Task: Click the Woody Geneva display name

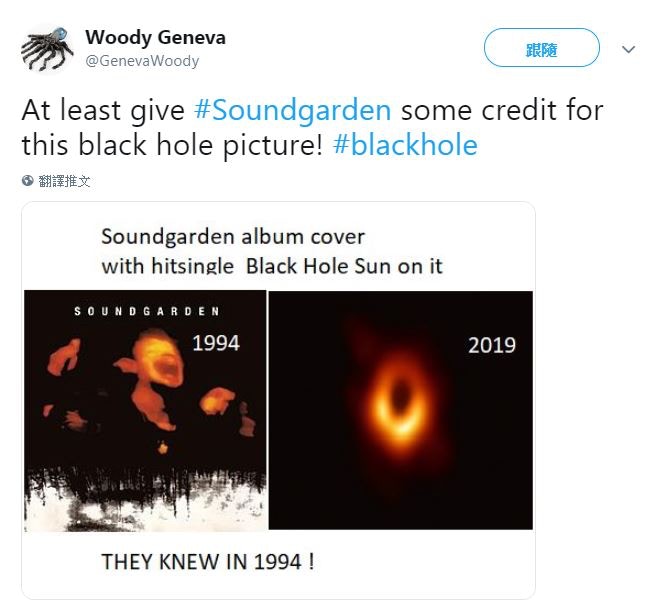Action: pos(155,38)
